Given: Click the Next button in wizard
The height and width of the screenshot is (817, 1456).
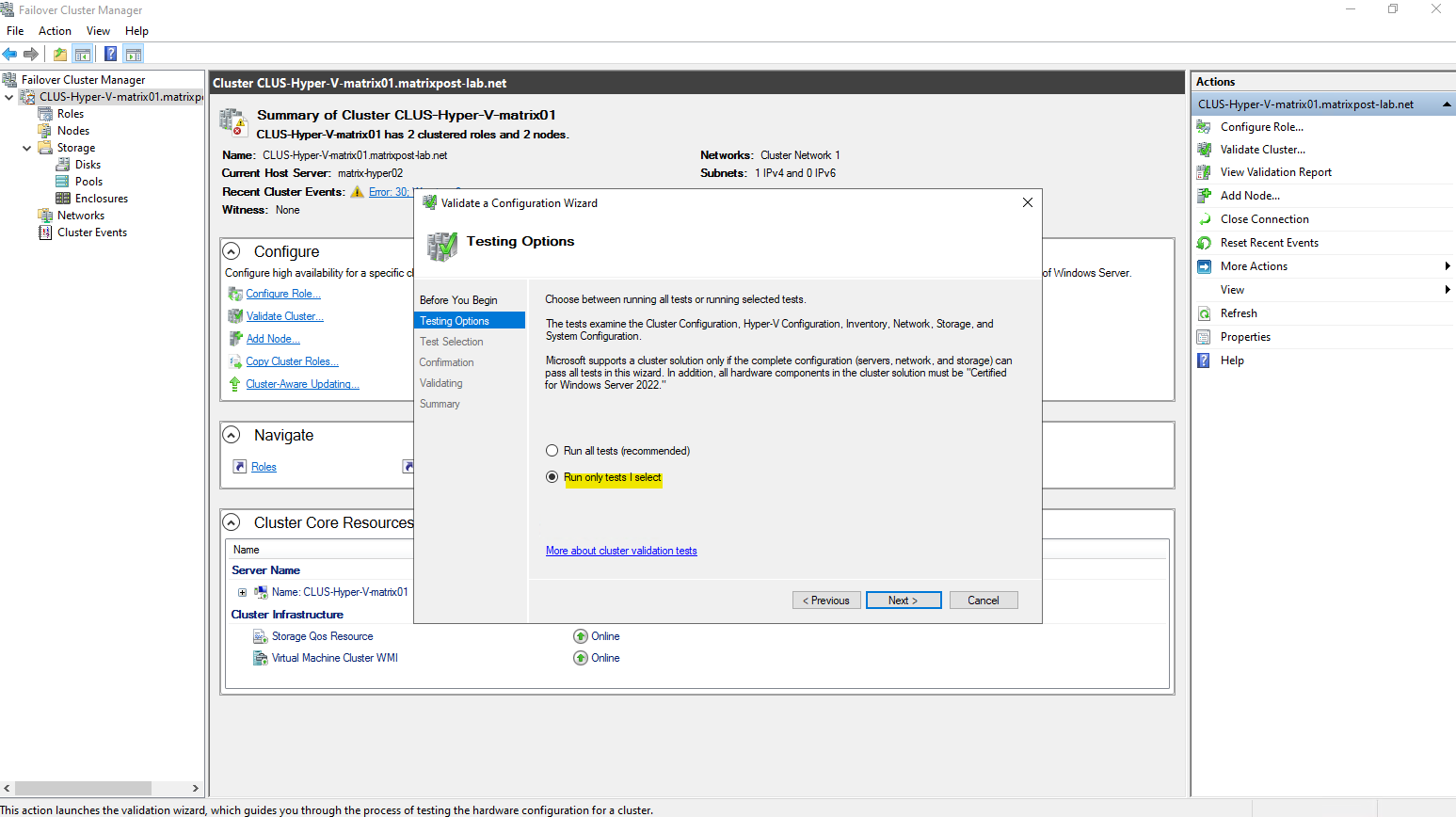Looking at the screenshot, I should [x=903, y=601].
